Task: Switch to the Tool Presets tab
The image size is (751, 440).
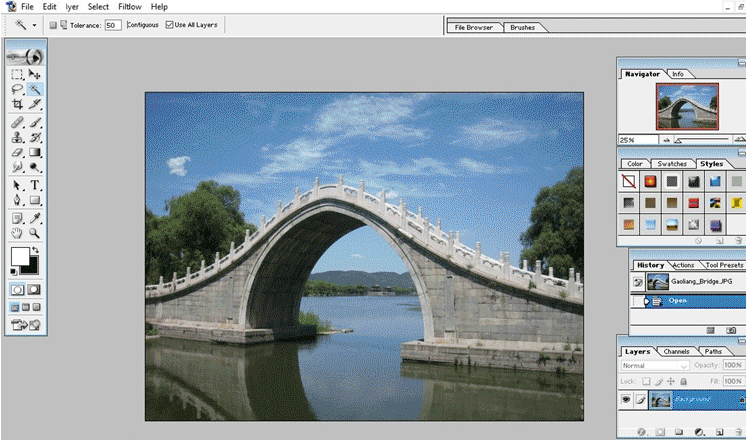Action: pos(724,265)
